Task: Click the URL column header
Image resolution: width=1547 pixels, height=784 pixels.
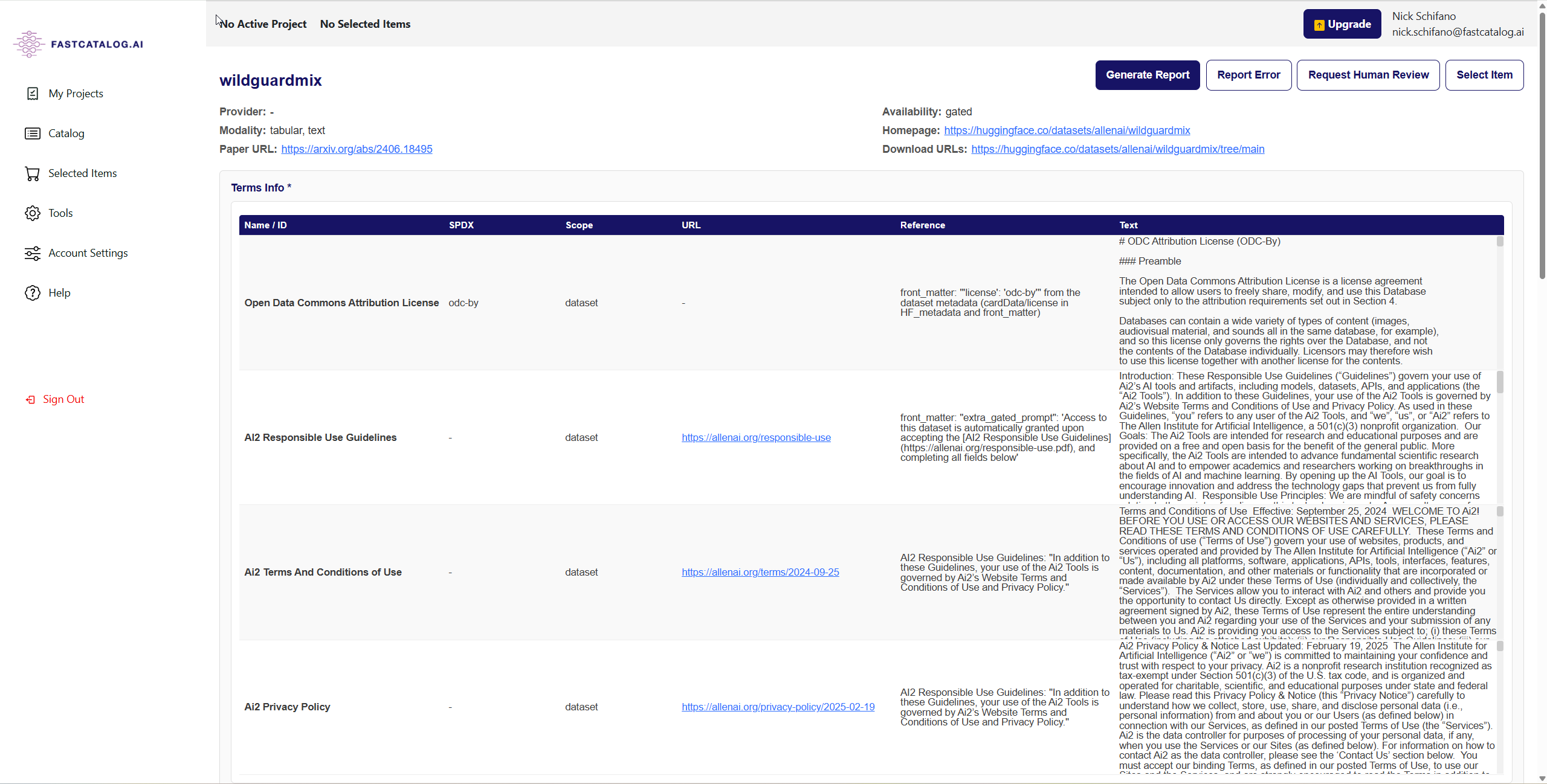Action: pos(691,225)
